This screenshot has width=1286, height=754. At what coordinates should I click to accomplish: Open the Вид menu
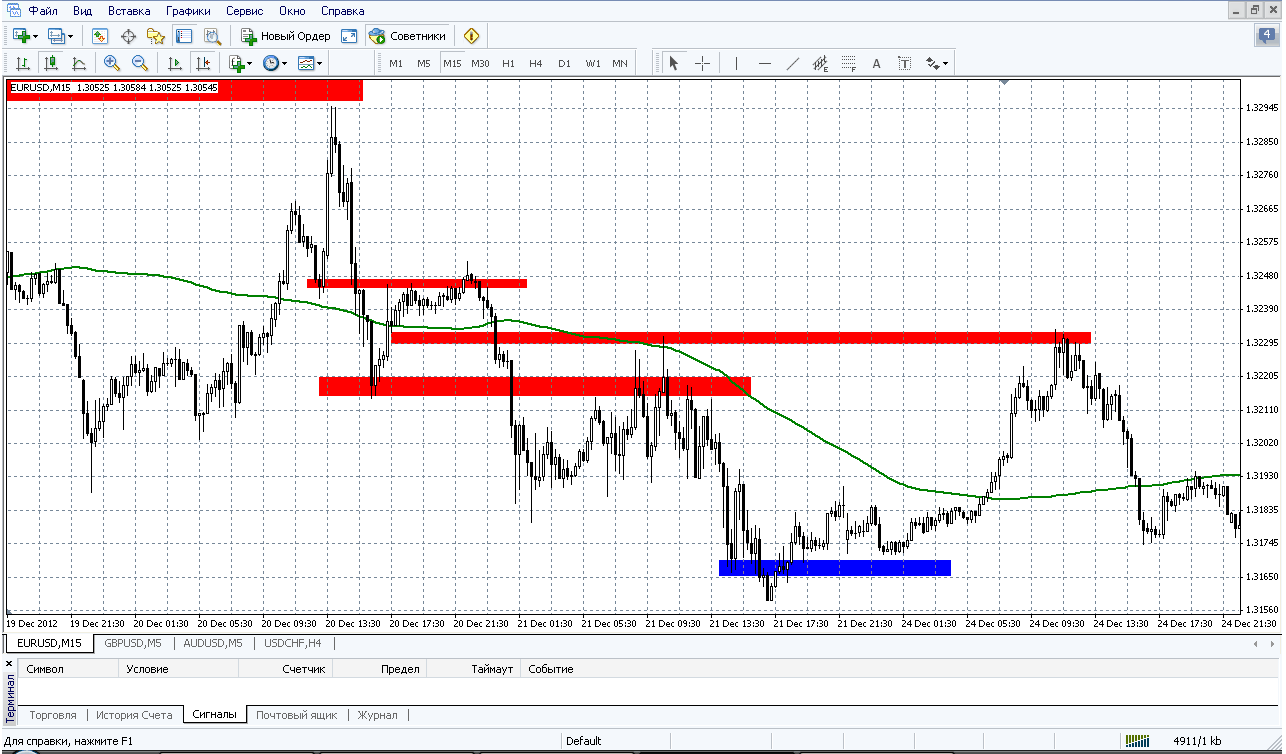(x=83, y=11)
